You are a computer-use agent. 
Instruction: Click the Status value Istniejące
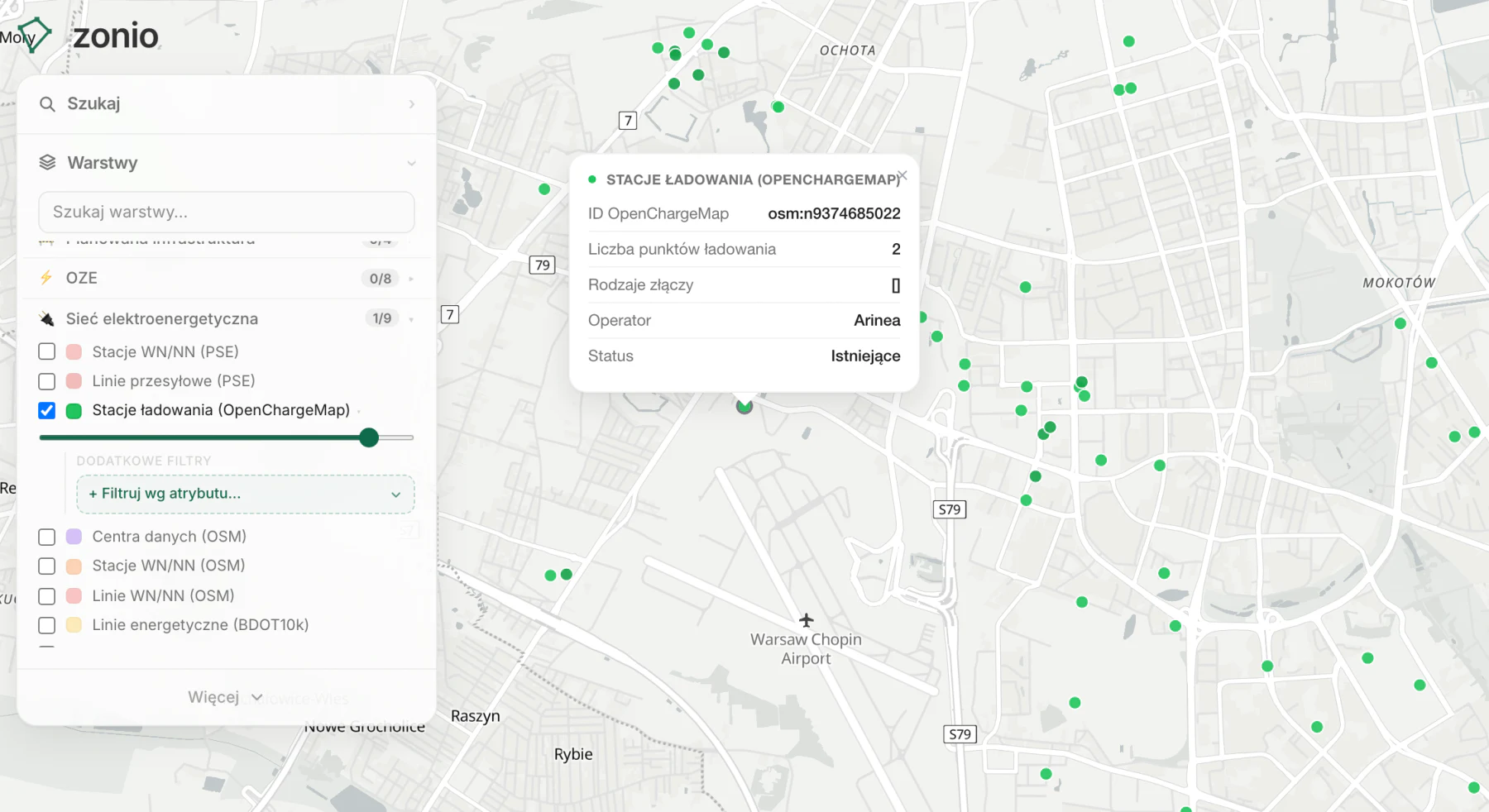coord(865,356)
